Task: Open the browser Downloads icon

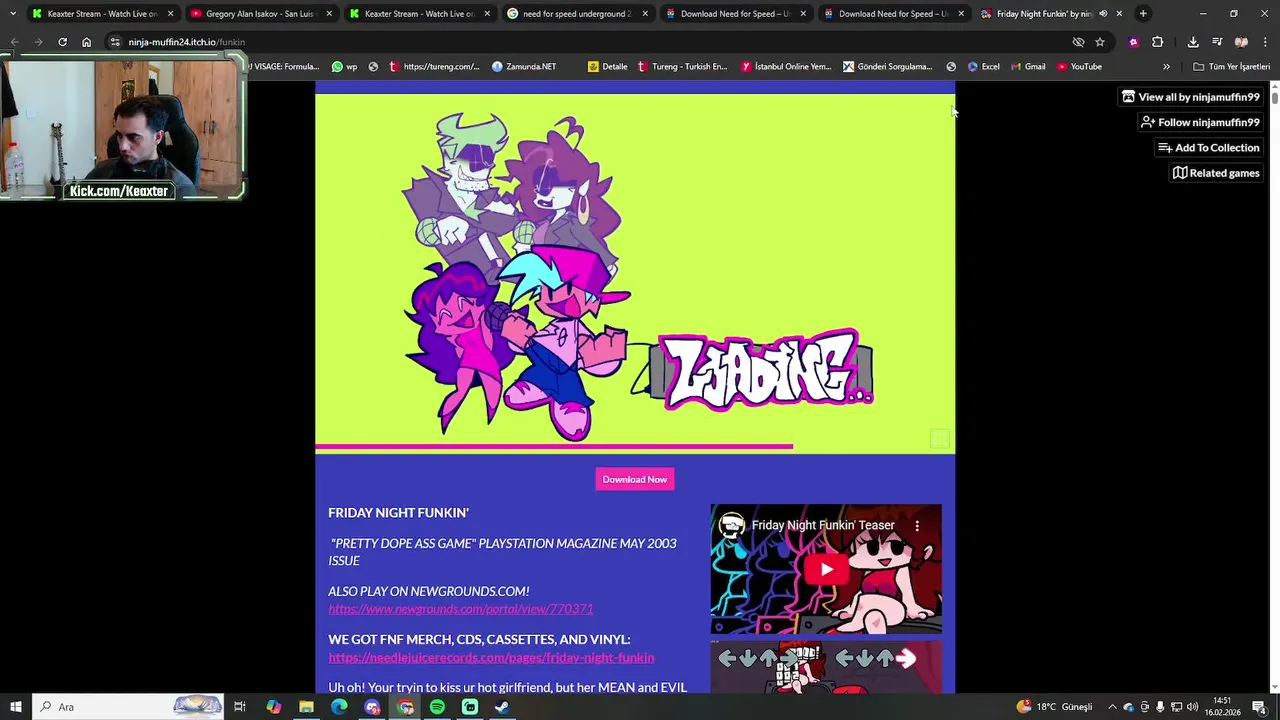Action: click(x=1193, y=42)
